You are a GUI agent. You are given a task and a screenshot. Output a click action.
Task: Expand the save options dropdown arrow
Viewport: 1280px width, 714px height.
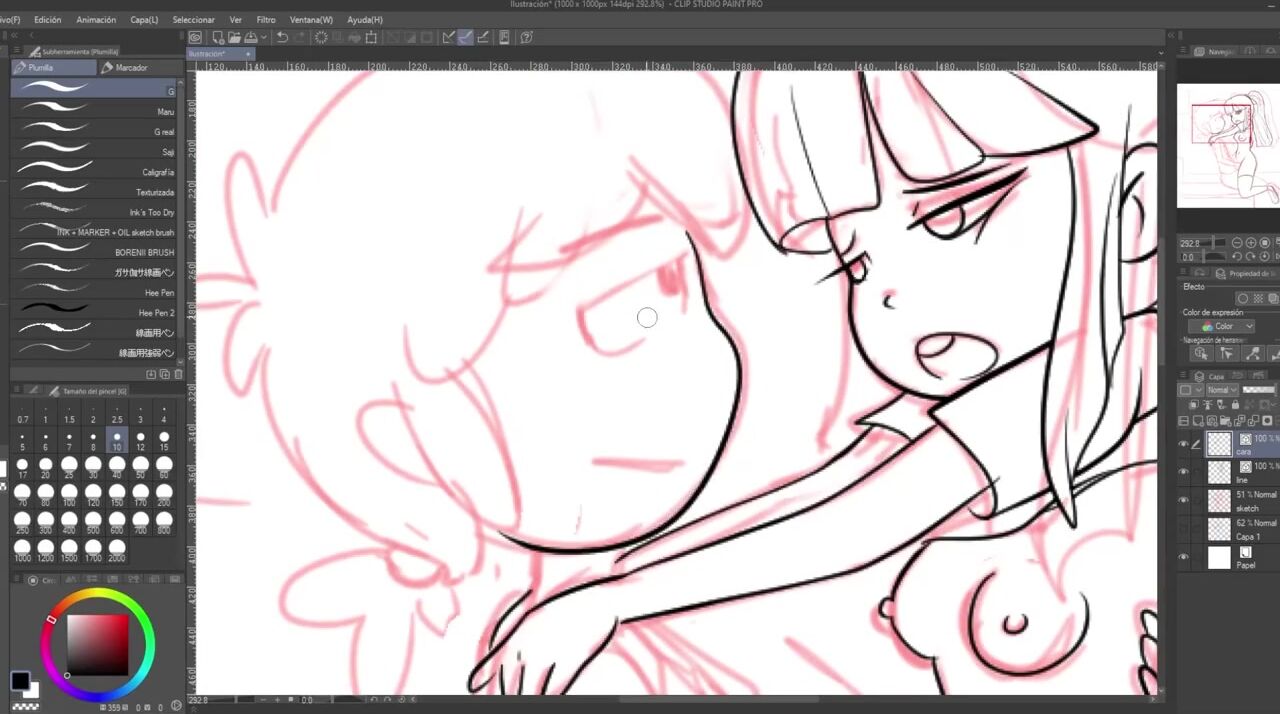click(263, 38)
